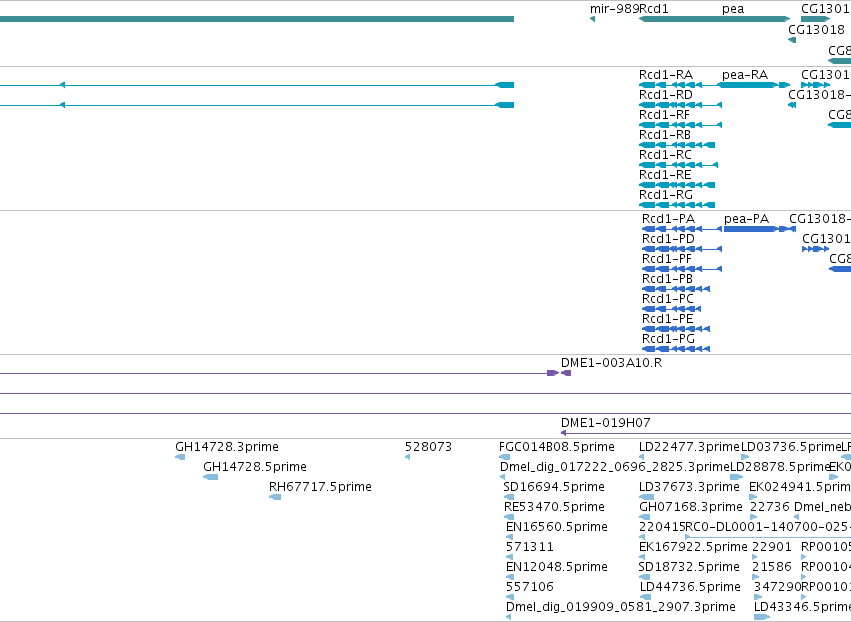Select the CG13018 gene label
The height and width of the screenshot is (622, 851).
[x=816, y=29]
